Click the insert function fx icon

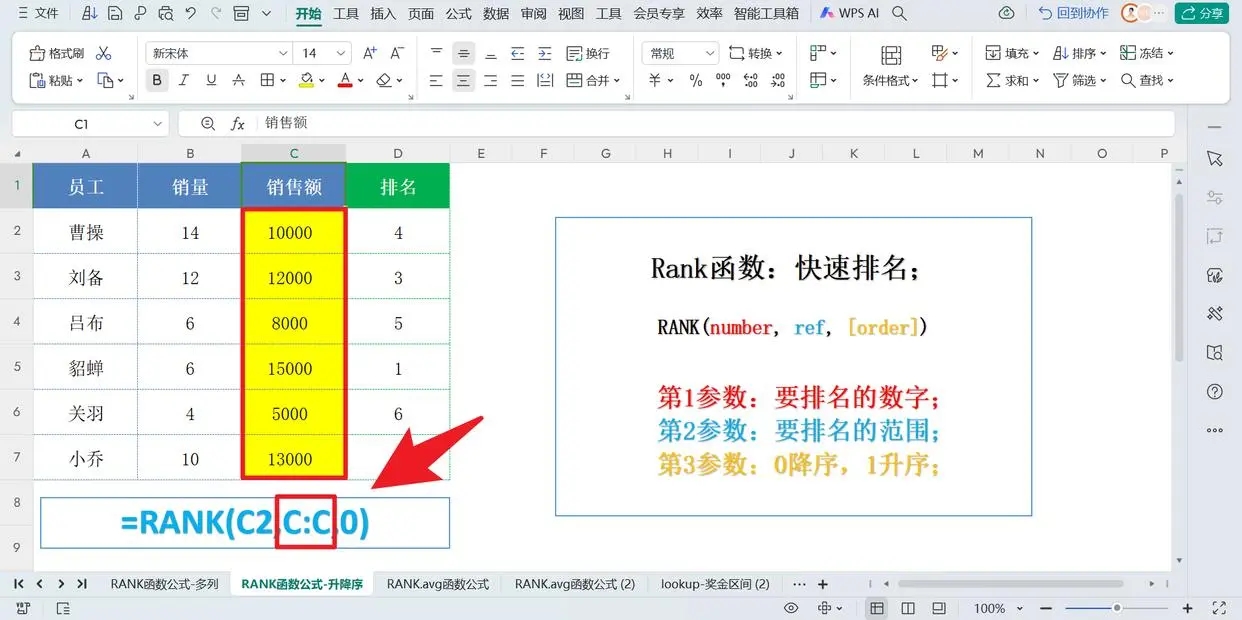[x=238, y=124]
